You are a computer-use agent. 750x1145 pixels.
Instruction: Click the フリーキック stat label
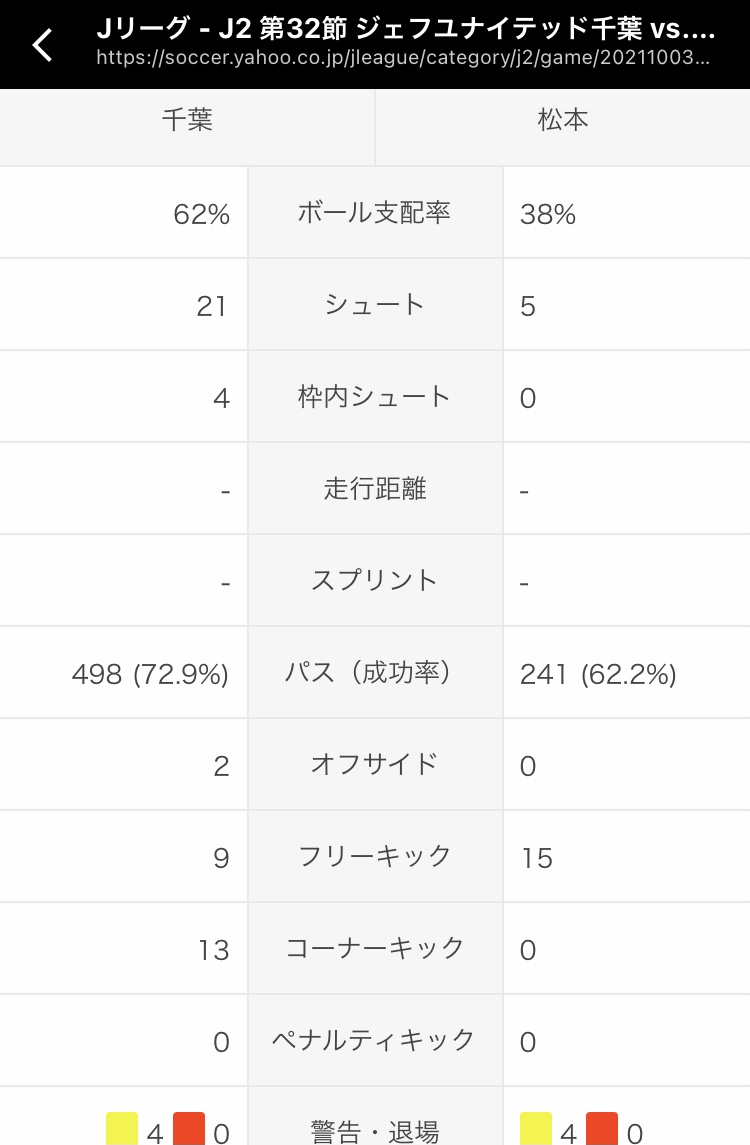[375, 857]
